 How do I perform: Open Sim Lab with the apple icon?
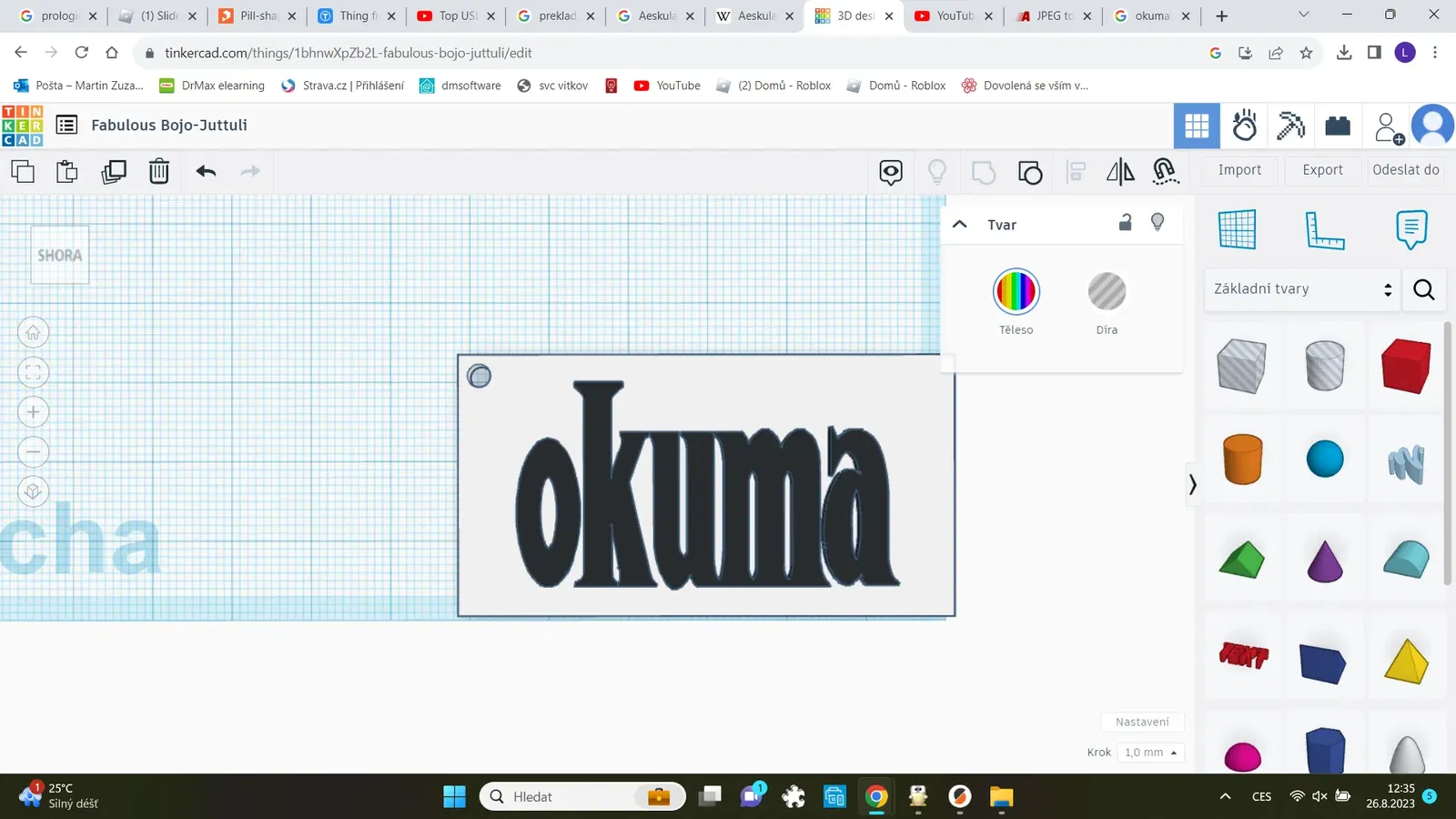point(1244,126)
